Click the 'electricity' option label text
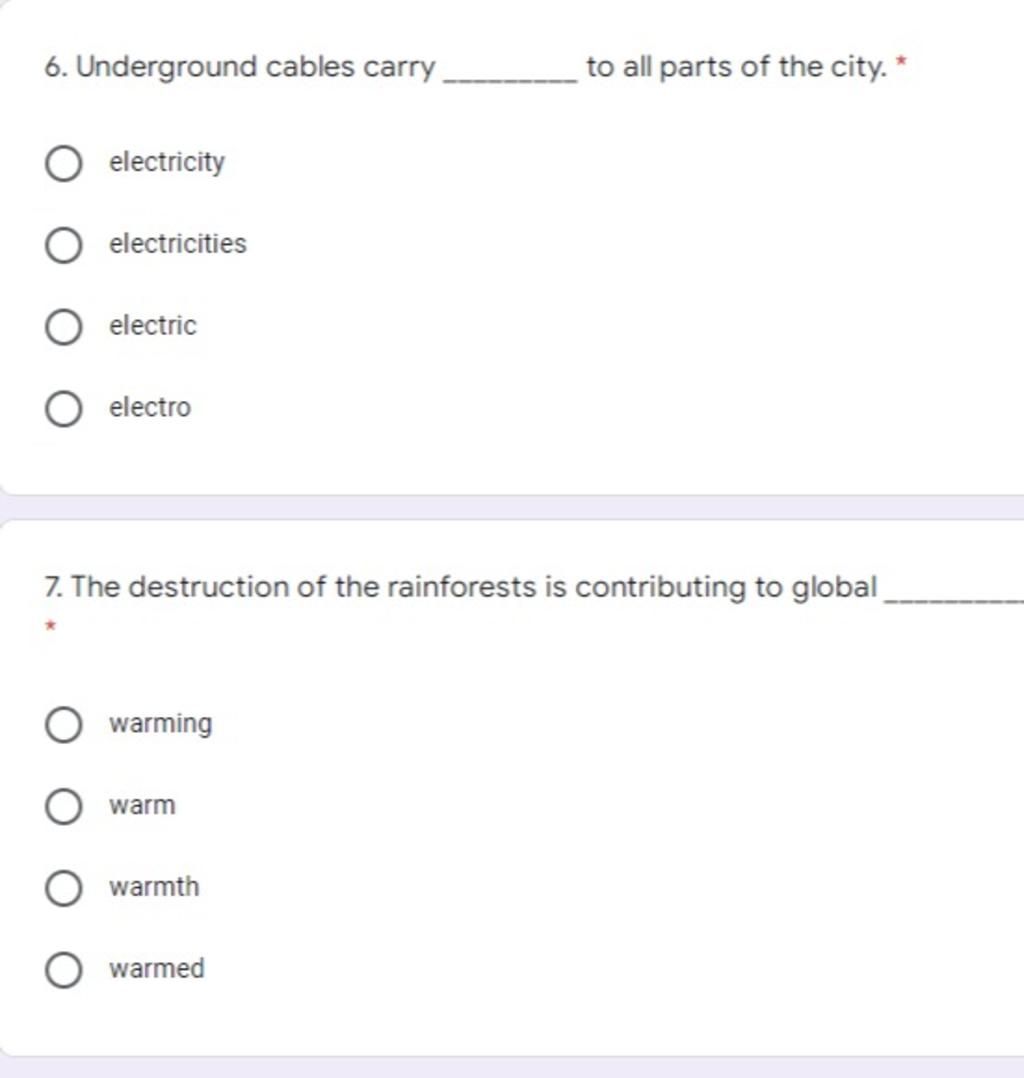 [167, 162]
